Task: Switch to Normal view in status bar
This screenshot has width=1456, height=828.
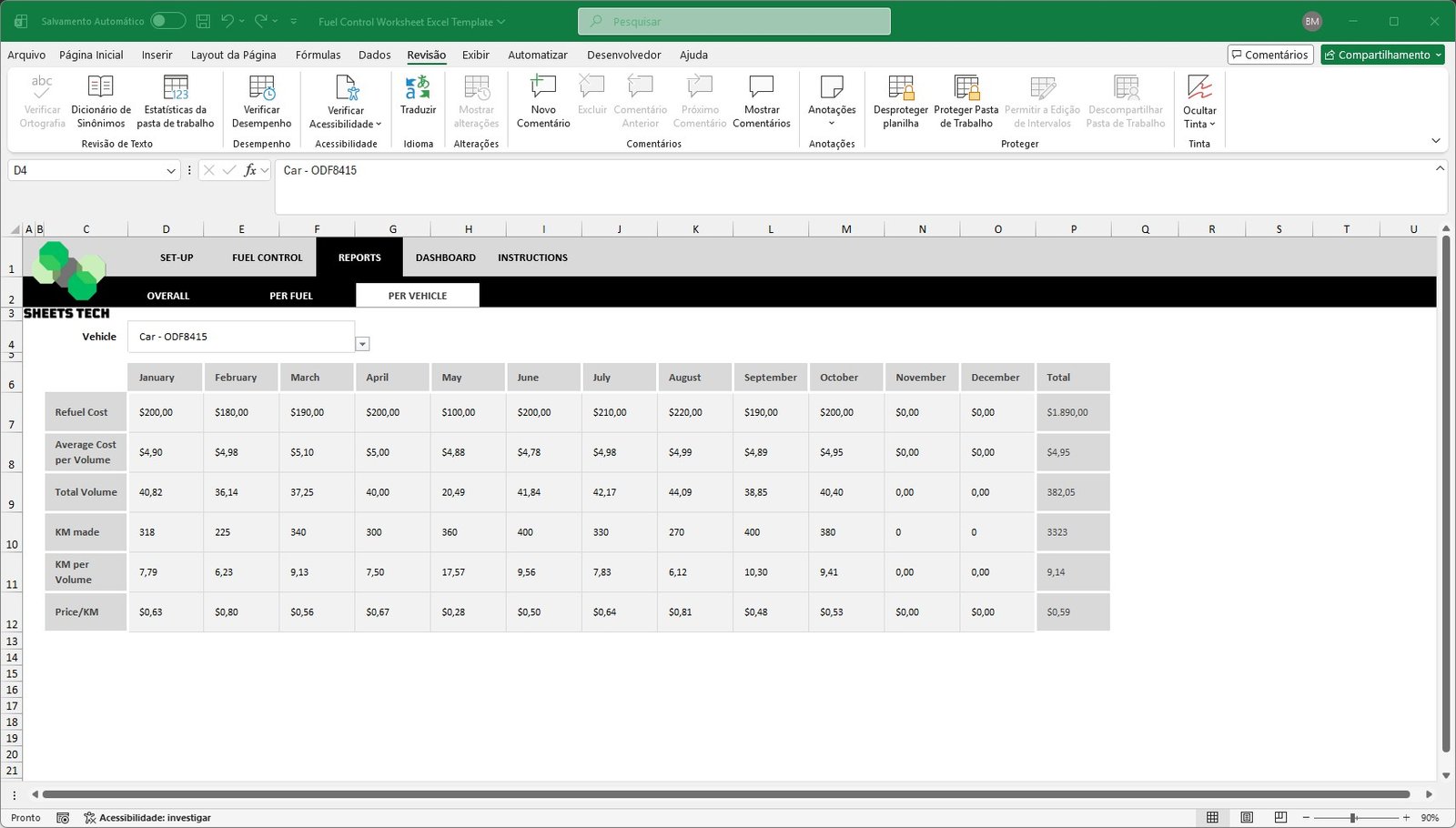Action: (x=1212, y=817)
